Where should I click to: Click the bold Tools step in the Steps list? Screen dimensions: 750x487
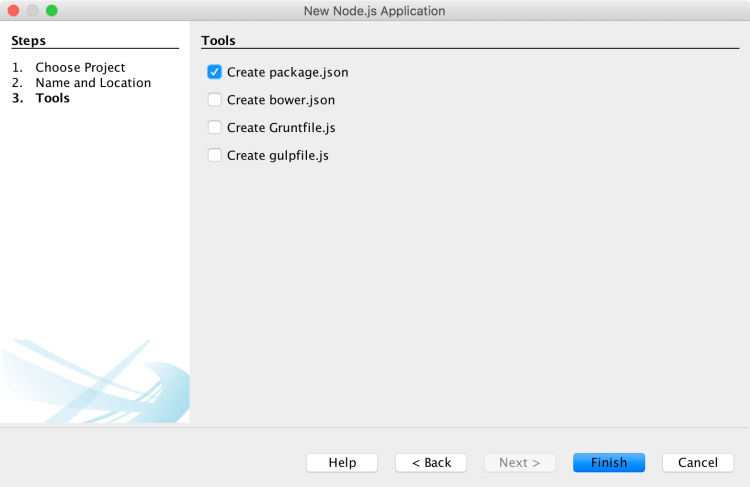(x=53, y=98)
